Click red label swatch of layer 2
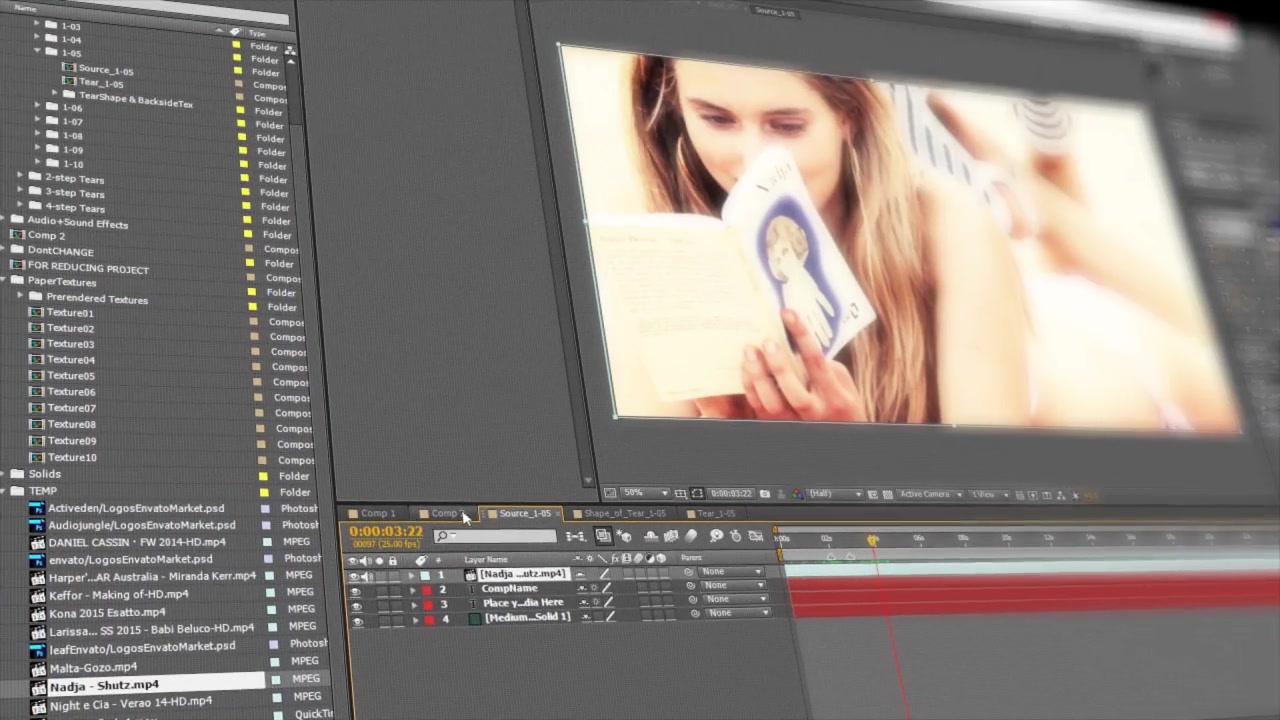The image size is (1280, 720). pos(426,591)
